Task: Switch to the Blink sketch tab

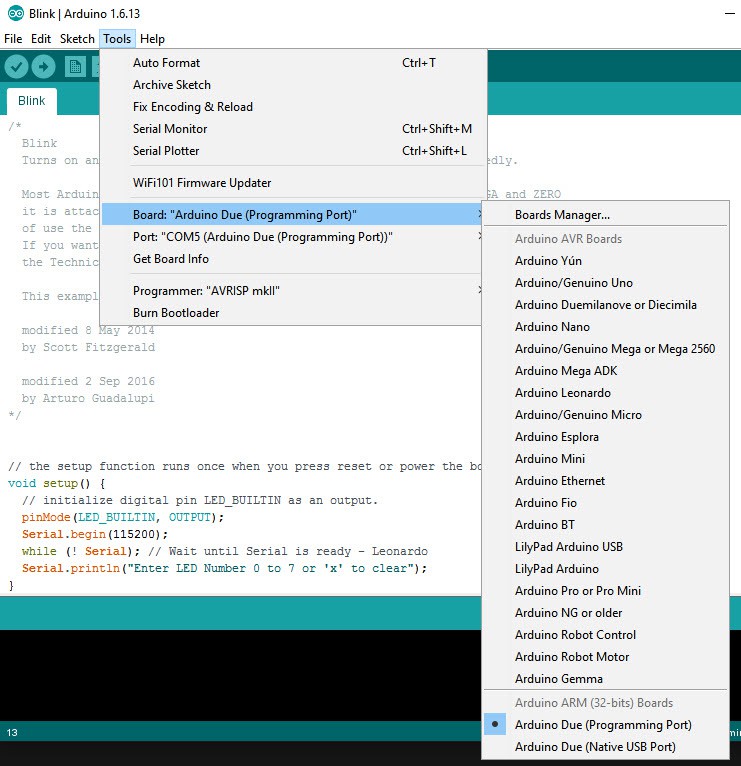Action: point(32,101)
